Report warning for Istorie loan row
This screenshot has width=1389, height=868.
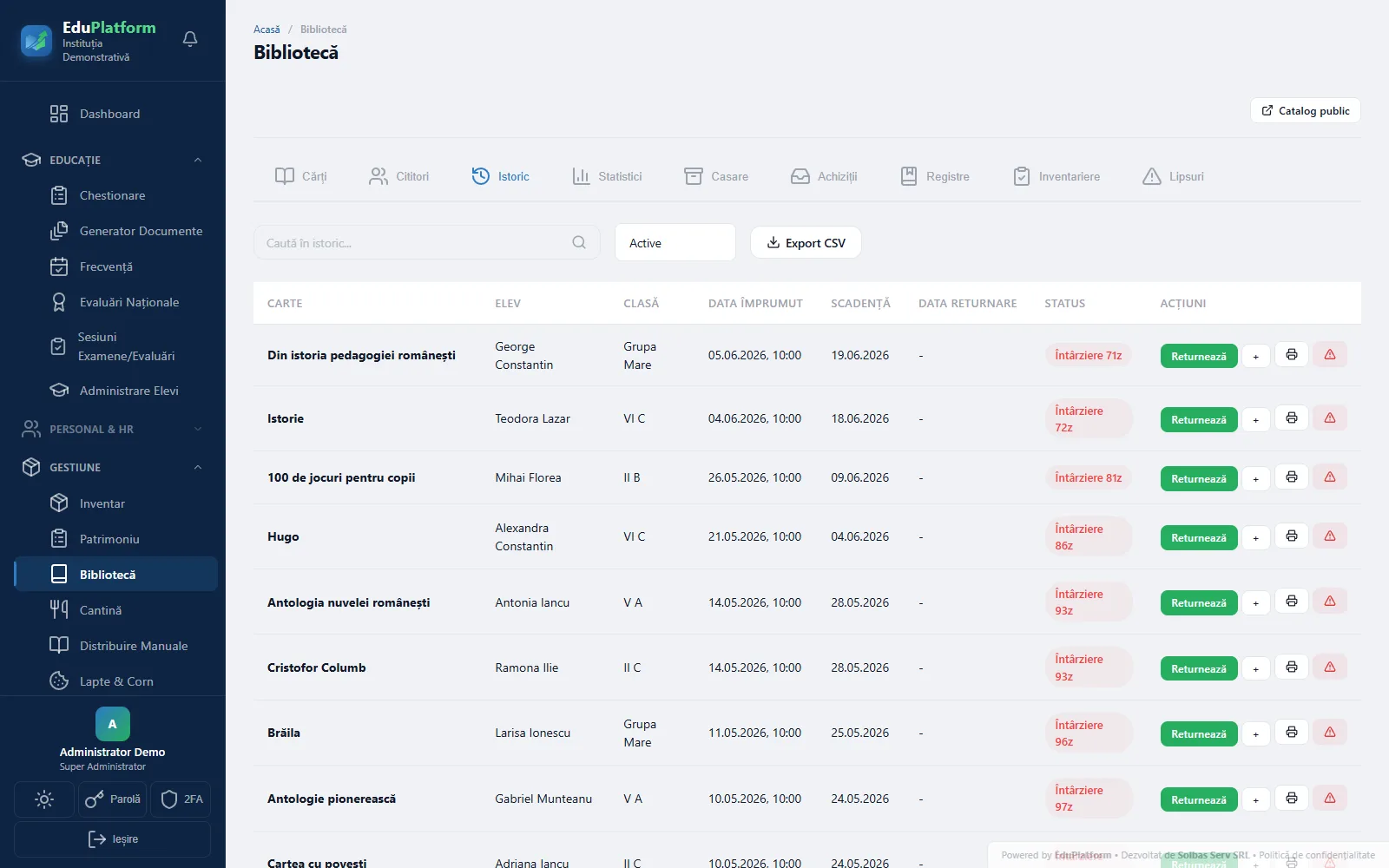pyautogui.click(x=1330, y=418)
